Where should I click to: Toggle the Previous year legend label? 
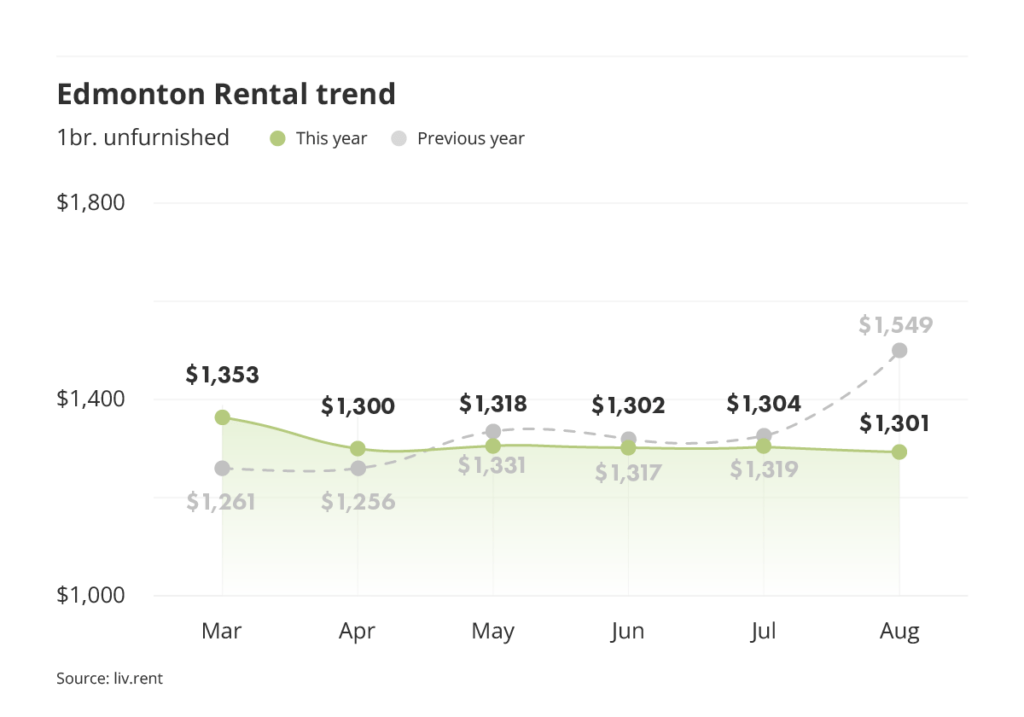(x=470, y=138)
